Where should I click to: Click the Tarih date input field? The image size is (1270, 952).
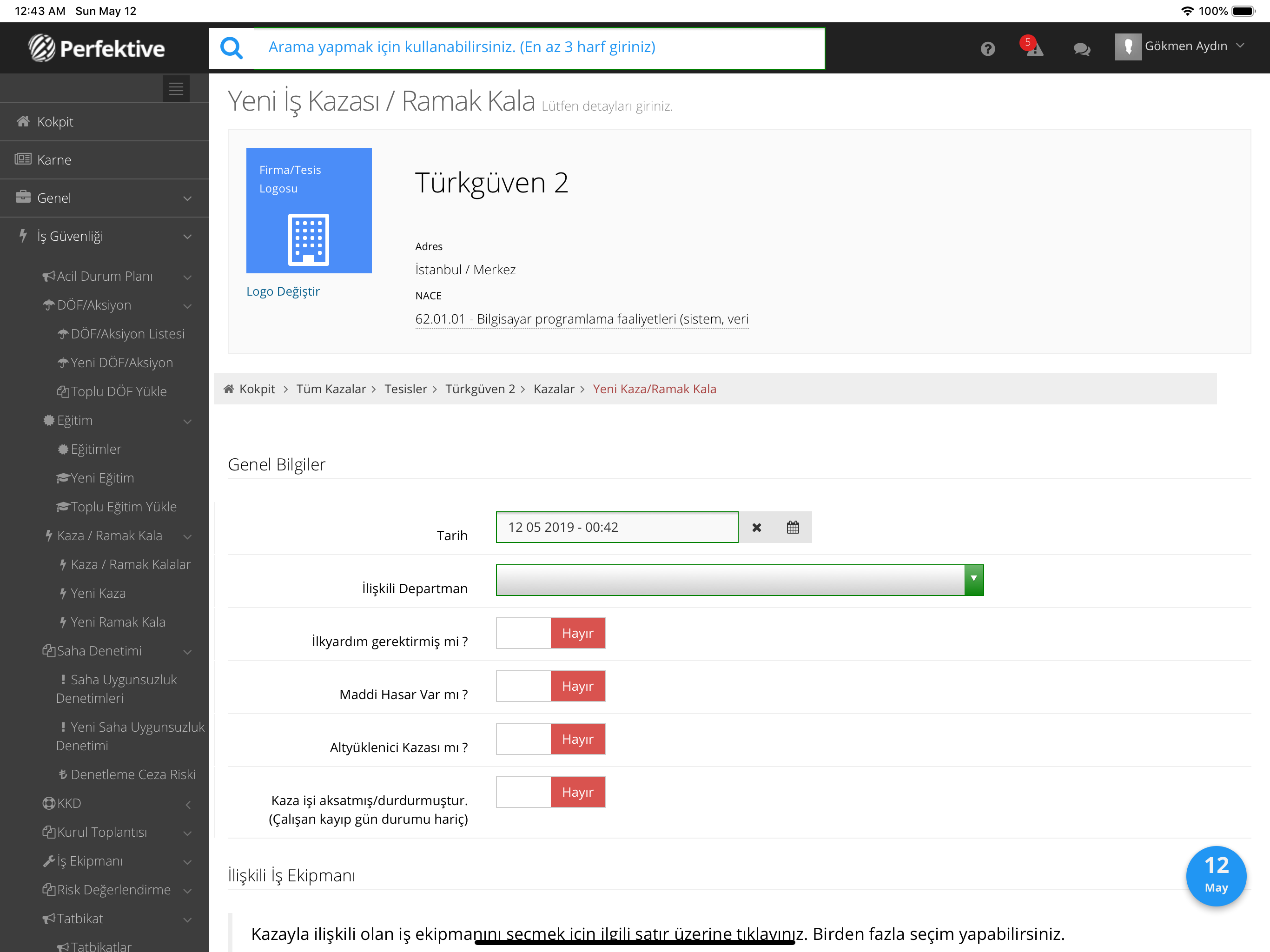(617, 527)
